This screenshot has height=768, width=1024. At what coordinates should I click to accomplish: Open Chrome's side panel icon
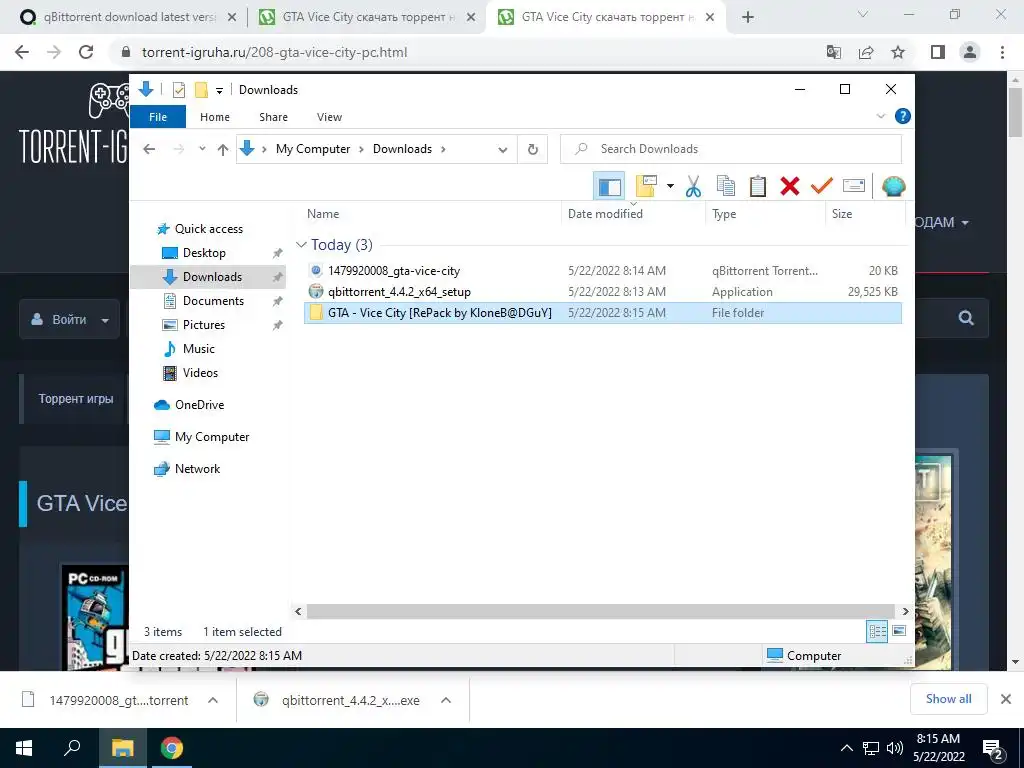(x=938, y=52)
